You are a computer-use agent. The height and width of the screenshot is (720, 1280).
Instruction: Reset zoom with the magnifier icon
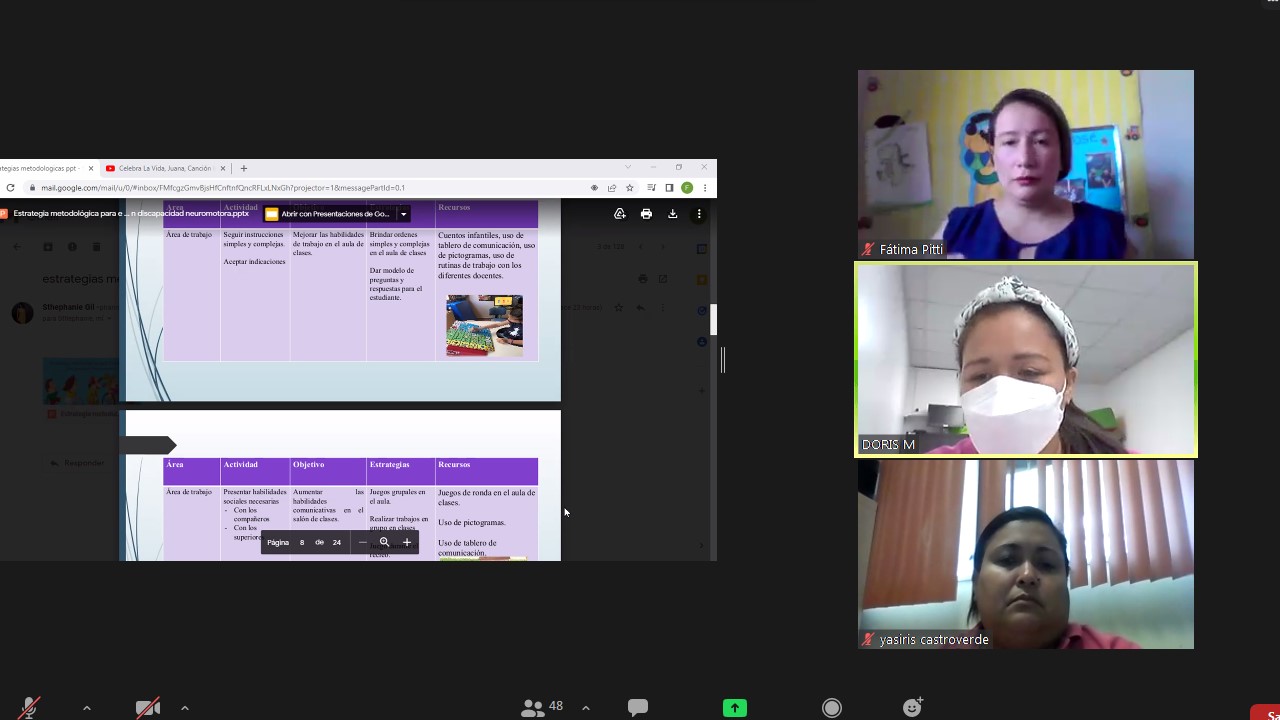(x=384, y=542)
